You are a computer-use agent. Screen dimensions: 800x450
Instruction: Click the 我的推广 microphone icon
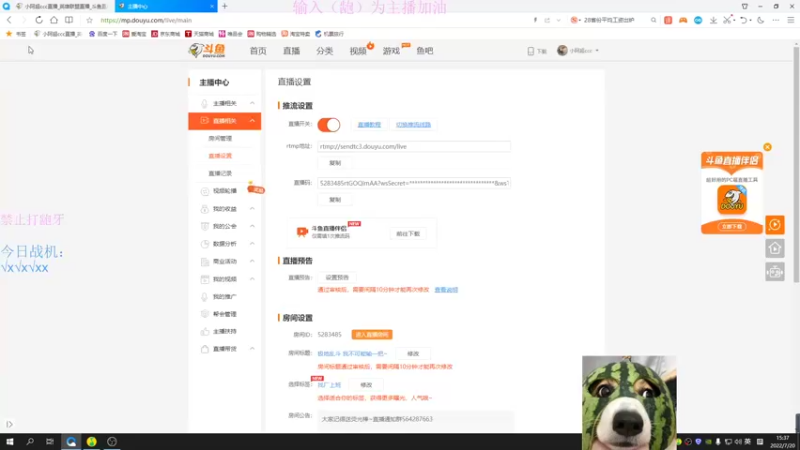coord(205,296)
